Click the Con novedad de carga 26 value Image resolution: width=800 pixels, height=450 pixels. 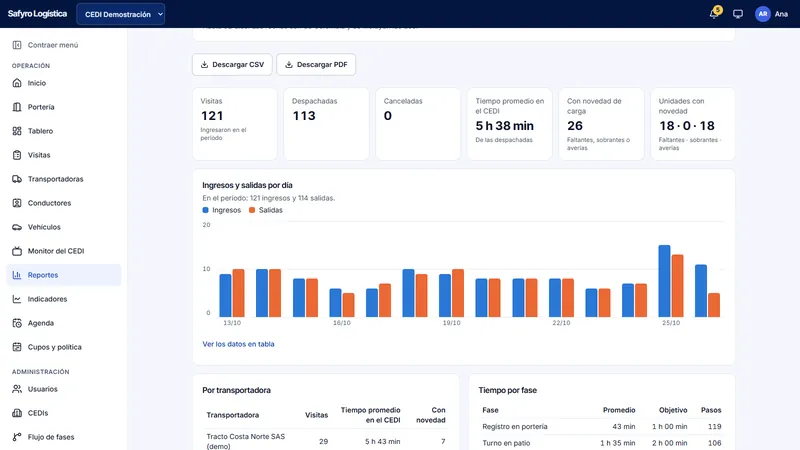tap(575, 126)
